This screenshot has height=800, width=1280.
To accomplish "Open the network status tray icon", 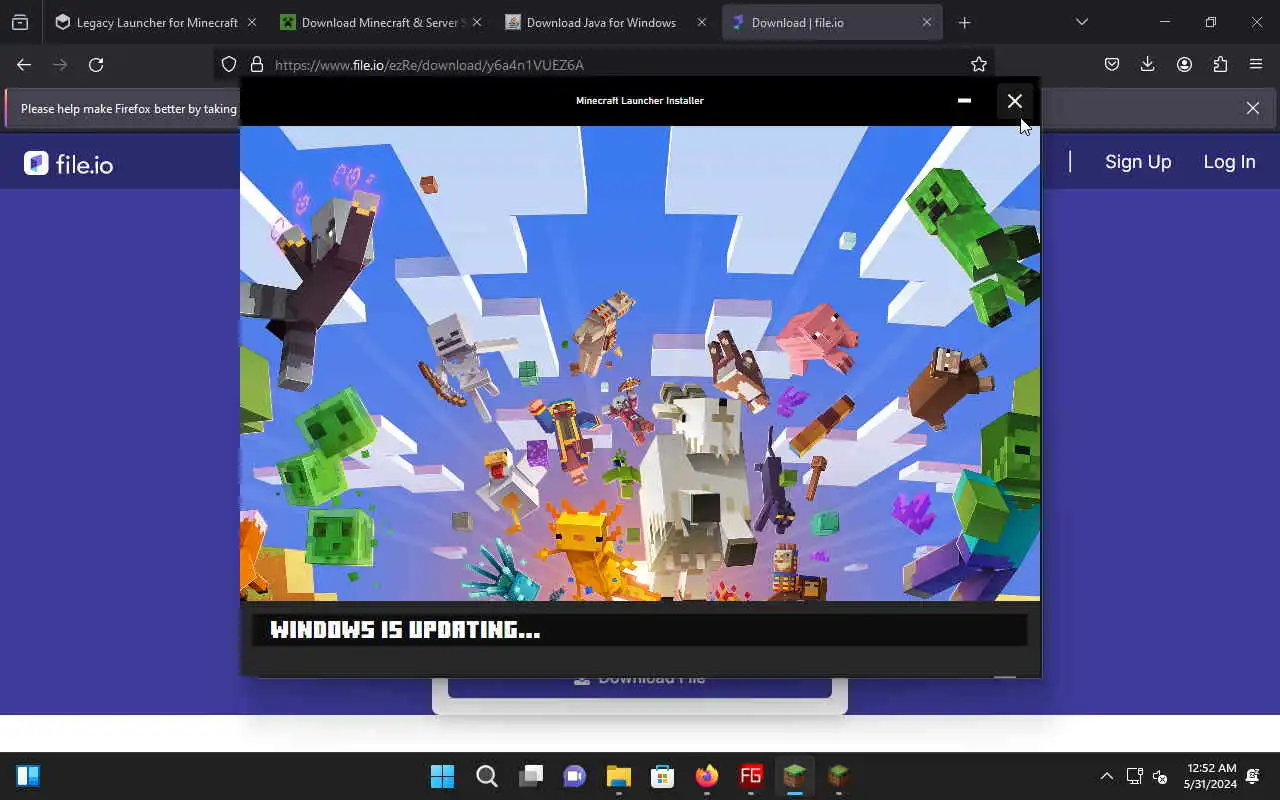I will coord(1134,776).
